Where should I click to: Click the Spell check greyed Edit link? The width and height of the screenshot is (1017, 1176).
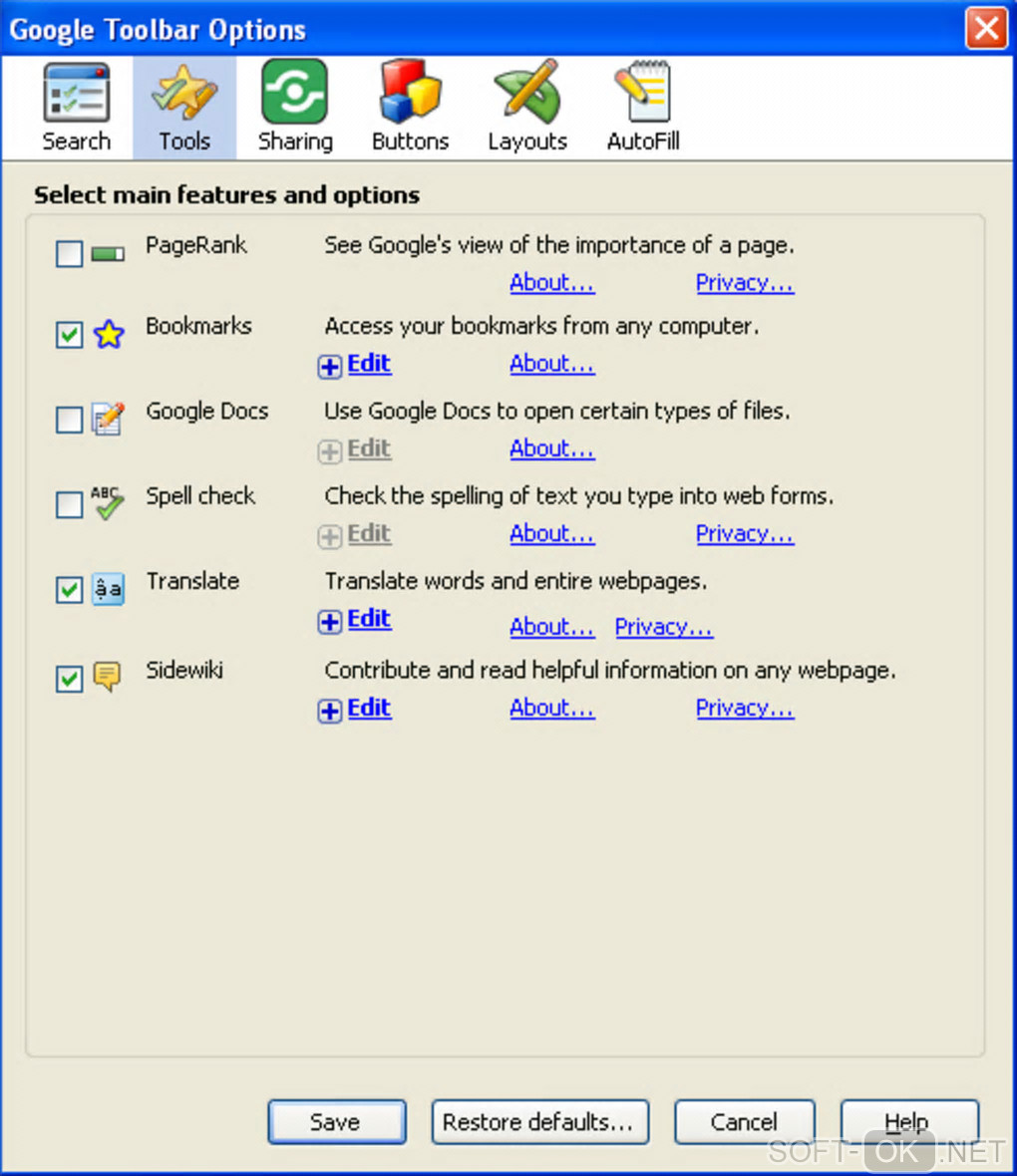click(x=369, y=534)
